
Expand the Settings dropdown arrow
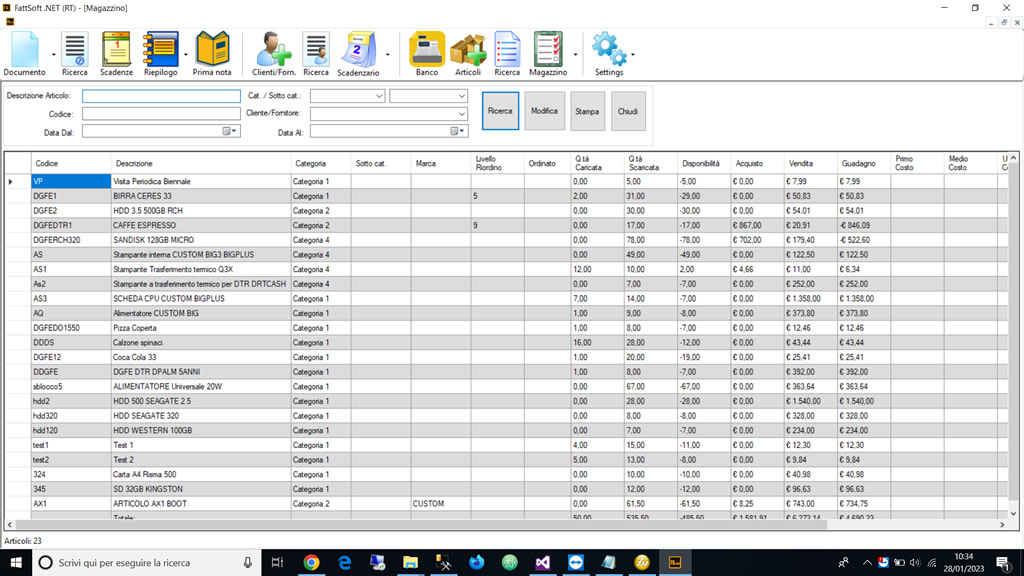coord(633,55)
